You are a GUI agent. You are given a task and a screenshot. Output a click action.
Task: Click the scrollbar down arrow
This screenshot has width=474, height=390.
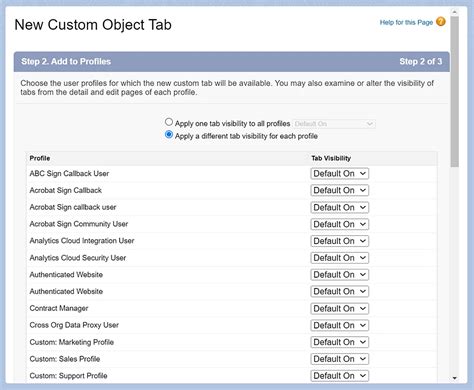(454, 378)
